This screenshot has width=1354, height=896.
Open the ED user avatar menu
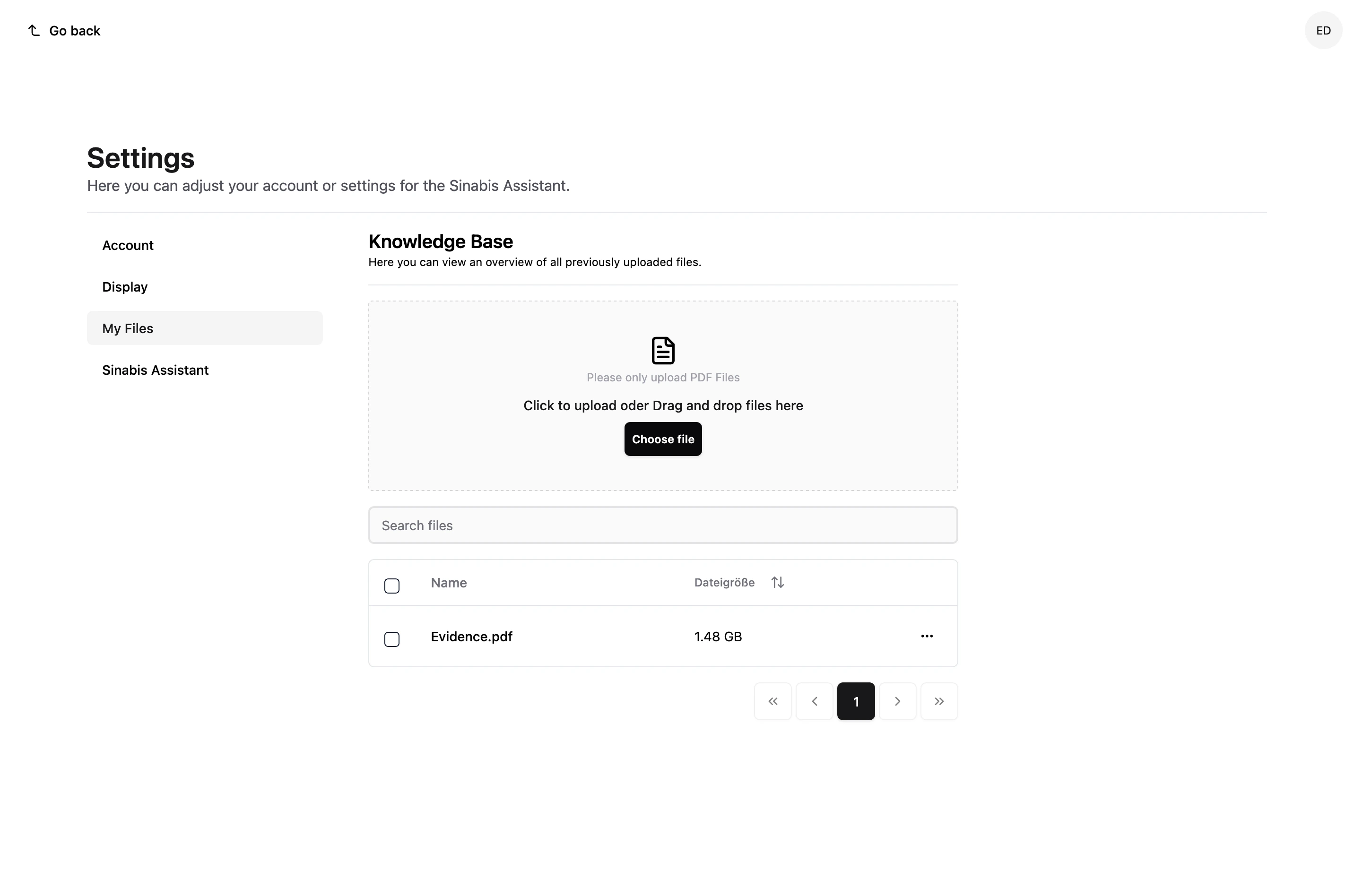click(1323, 30)
